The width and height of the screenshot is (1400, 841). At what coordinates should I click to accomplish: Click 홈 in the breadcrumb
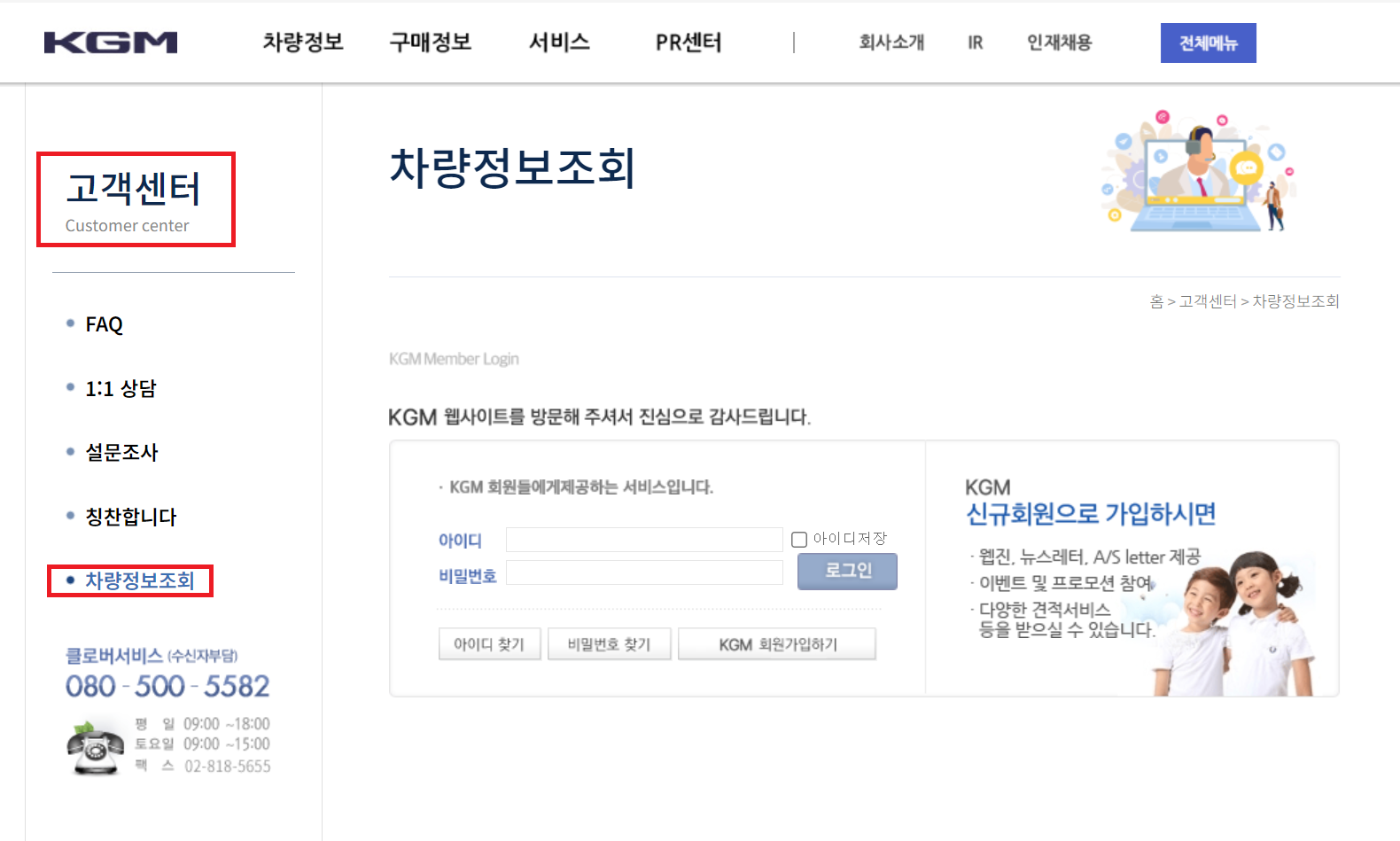click(x=1156, y=301)
